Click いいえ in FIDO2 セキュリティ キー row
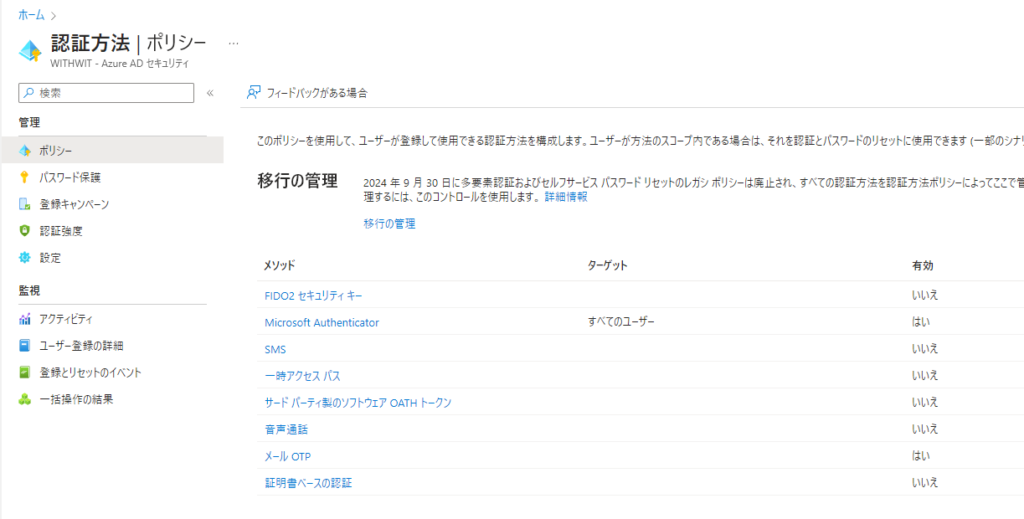Screen dimensions: 1024x519 pyautogui.click(x=925, y=295)
